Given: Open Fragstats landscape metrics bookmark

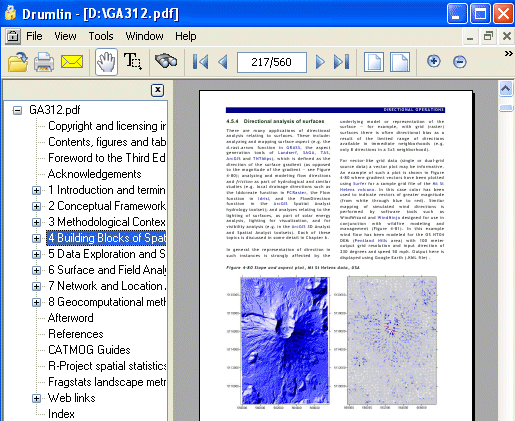Looking at the screenshot, I should click(x=107, y=382).
